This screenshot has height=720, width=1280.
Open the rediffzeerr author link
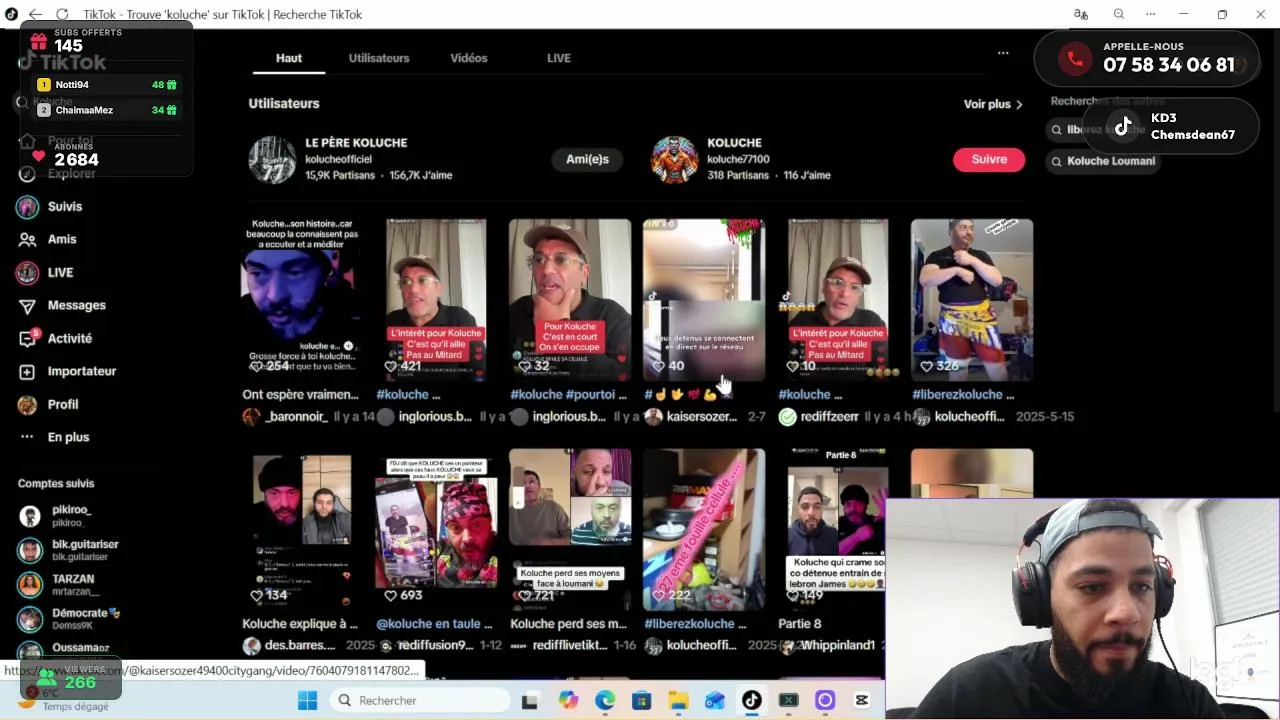830,417
